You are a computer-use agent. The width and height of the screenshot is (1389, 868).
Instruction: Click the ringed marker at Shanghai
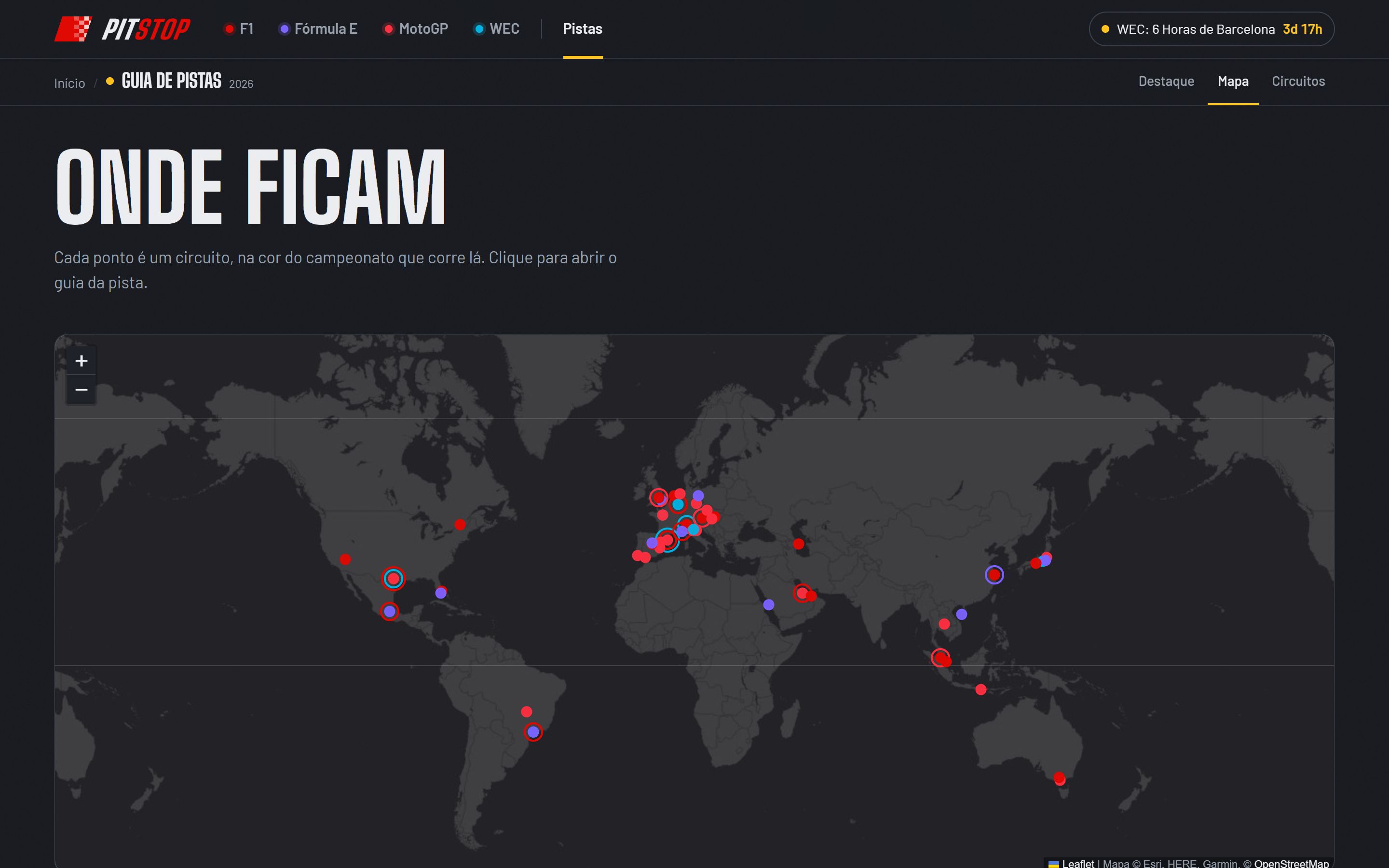click(994, 575)
